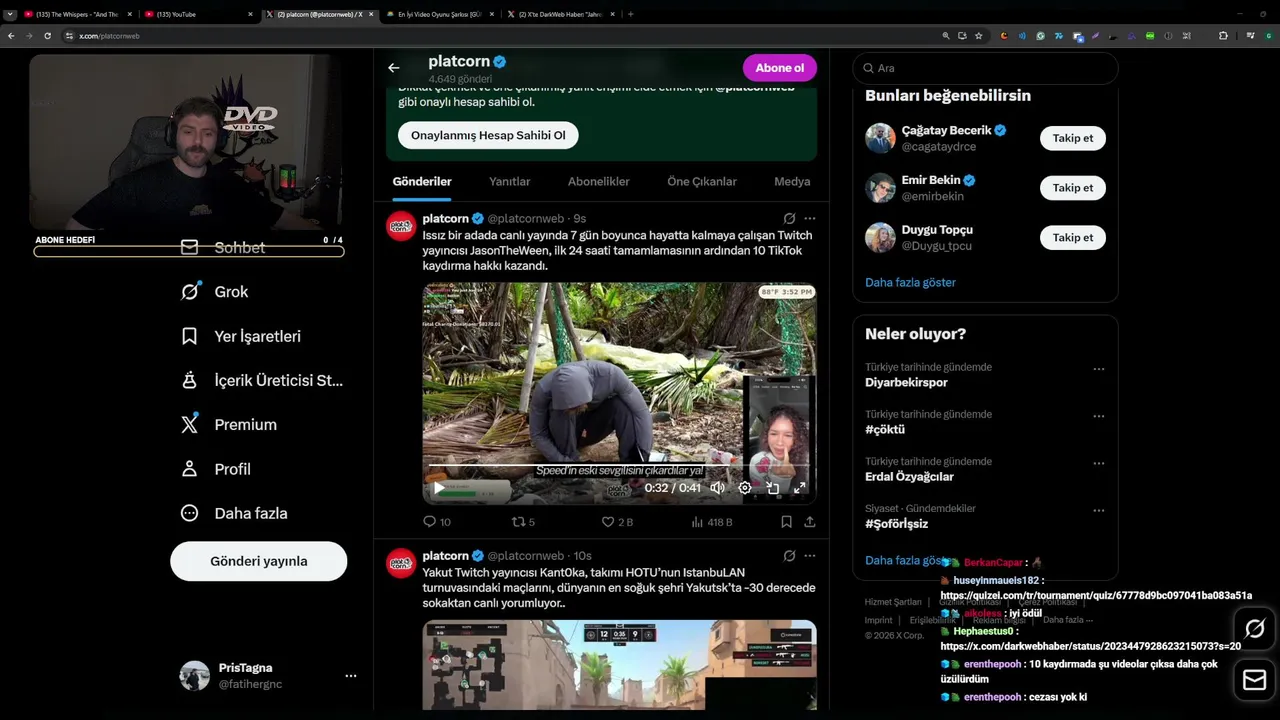Open more options on JasonTheWeen post
Viewport: 1280px width, 720px height.
click(x=810, y=218)
